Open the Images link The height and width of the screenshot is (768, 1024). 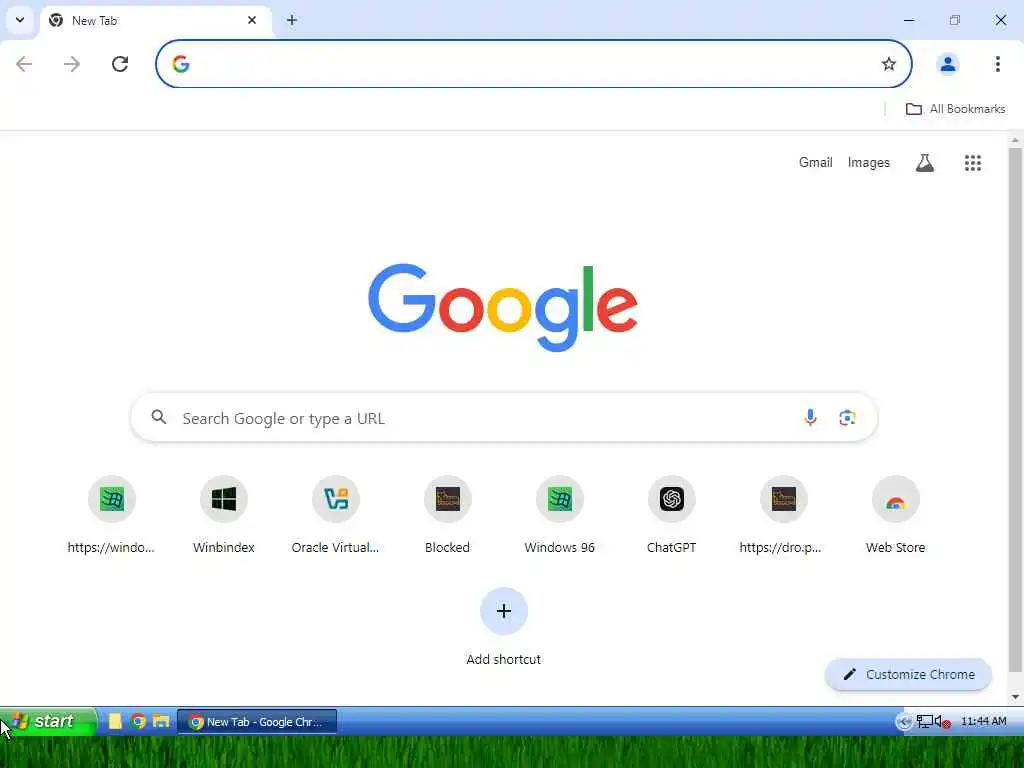point(869,163)
